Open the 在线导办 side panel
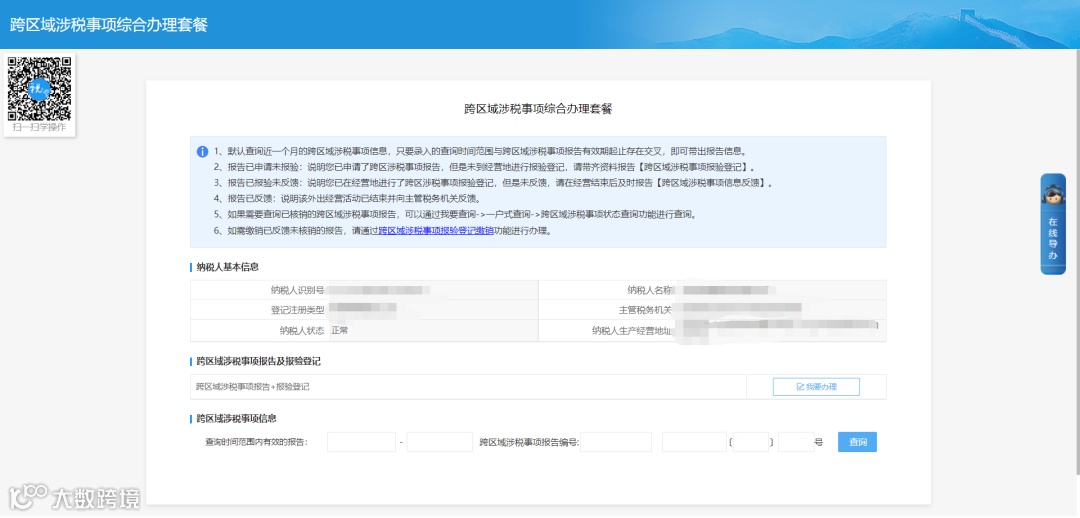 click(1053, 224)
